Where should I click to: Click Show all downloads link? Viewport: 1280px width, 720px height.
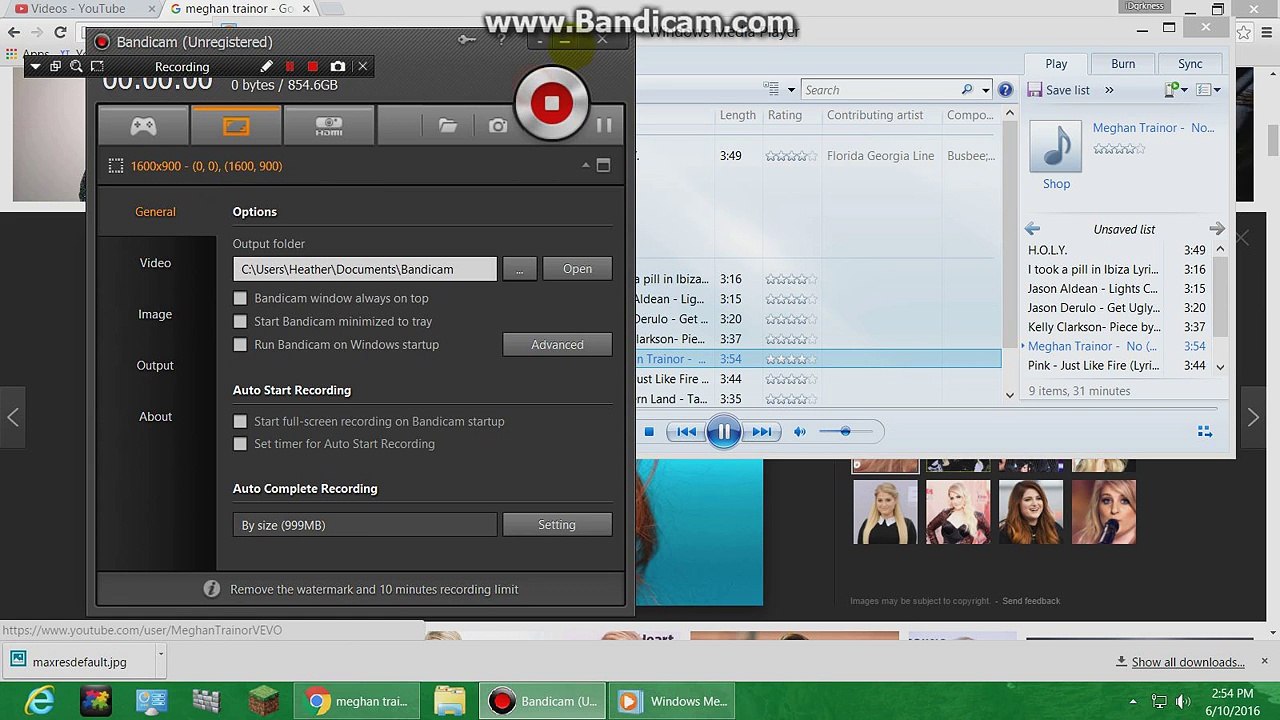(1188, 662)
